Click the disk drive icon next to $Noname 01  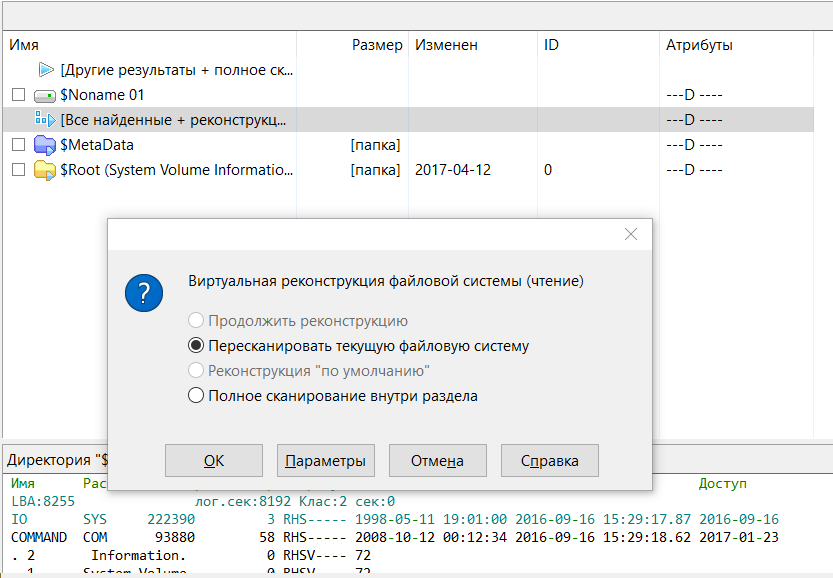(x=41, y=95)
